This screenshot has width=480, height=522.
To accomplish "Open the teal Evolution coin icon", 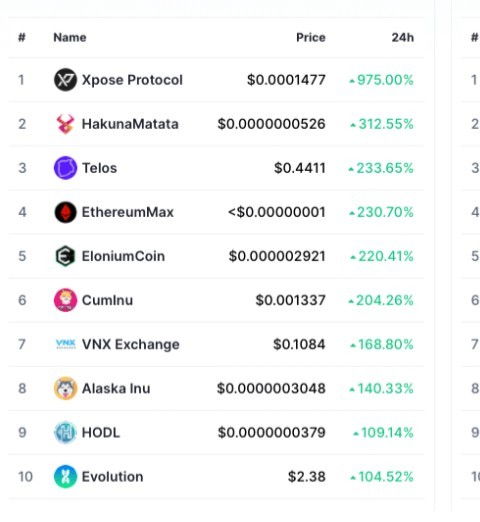I will (x=65, y=476).
